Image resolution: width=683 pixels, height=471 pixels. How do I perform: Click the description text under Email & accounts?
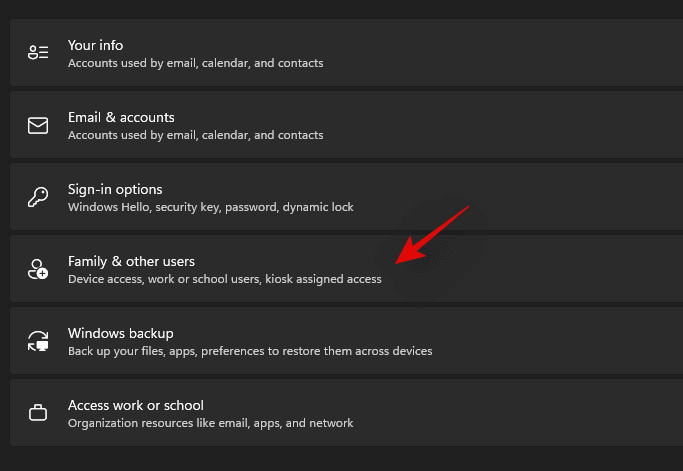(195, 135)
